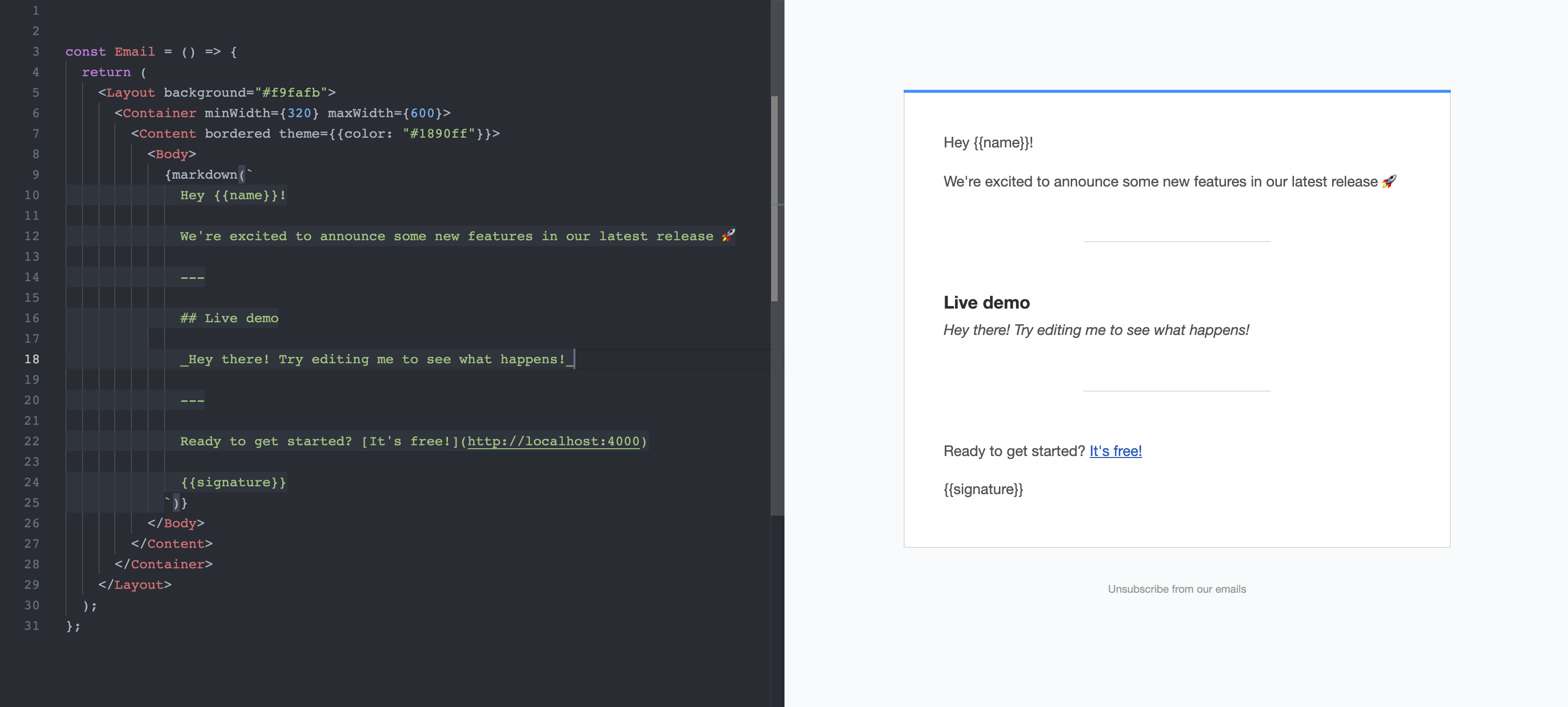Screen dimensions: 1568x707
Task: Click "{{signature}}" in the code editor
Action: [x=233, y=482]
